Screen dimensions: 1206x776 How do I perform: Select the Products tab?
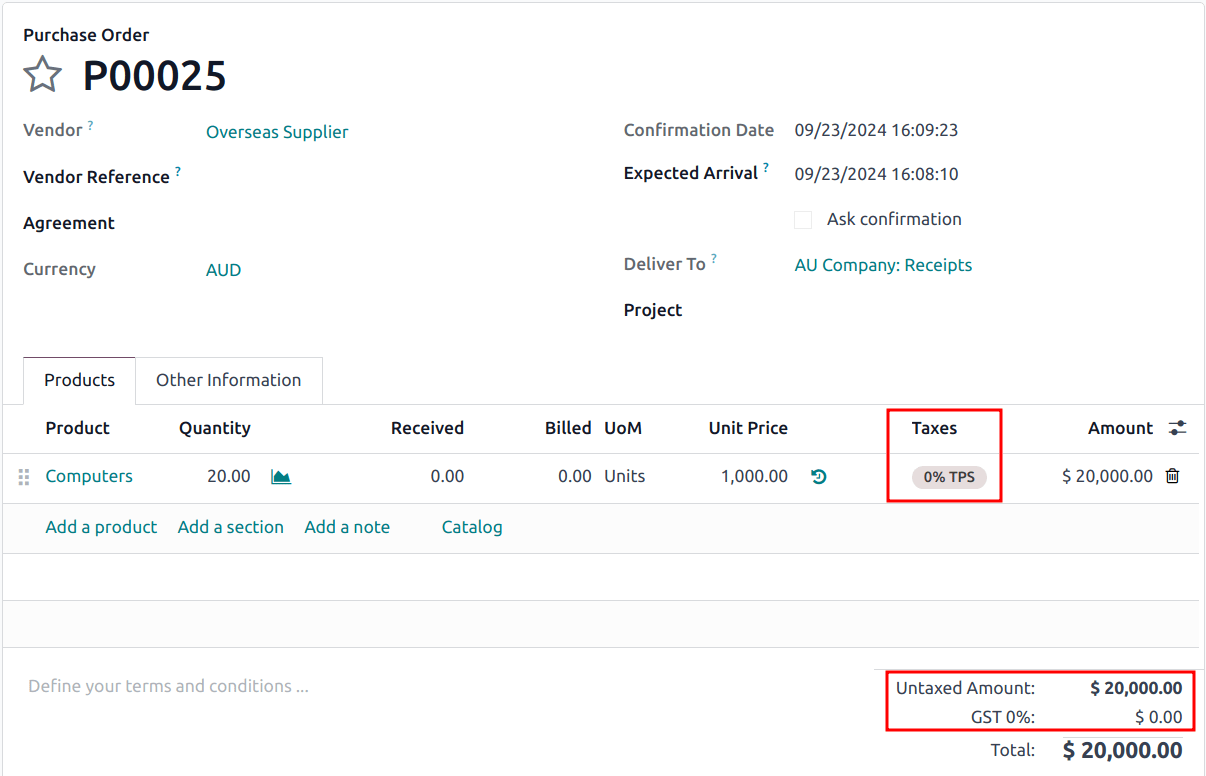click(x=78, y=380)
